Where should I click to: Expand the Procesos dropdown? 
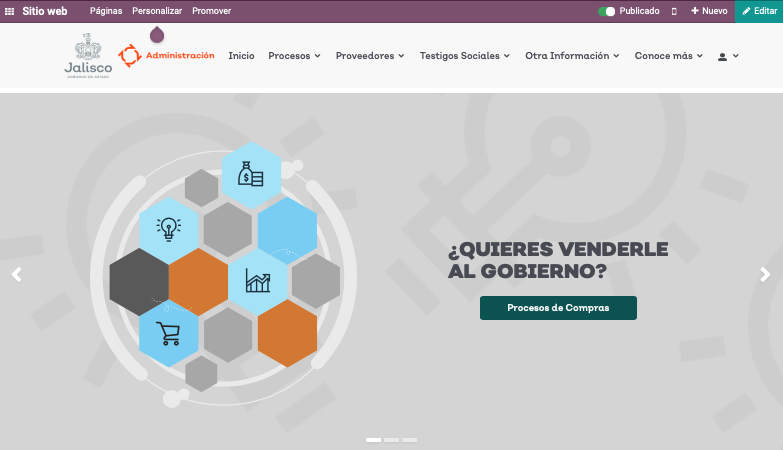coord(294,56)
